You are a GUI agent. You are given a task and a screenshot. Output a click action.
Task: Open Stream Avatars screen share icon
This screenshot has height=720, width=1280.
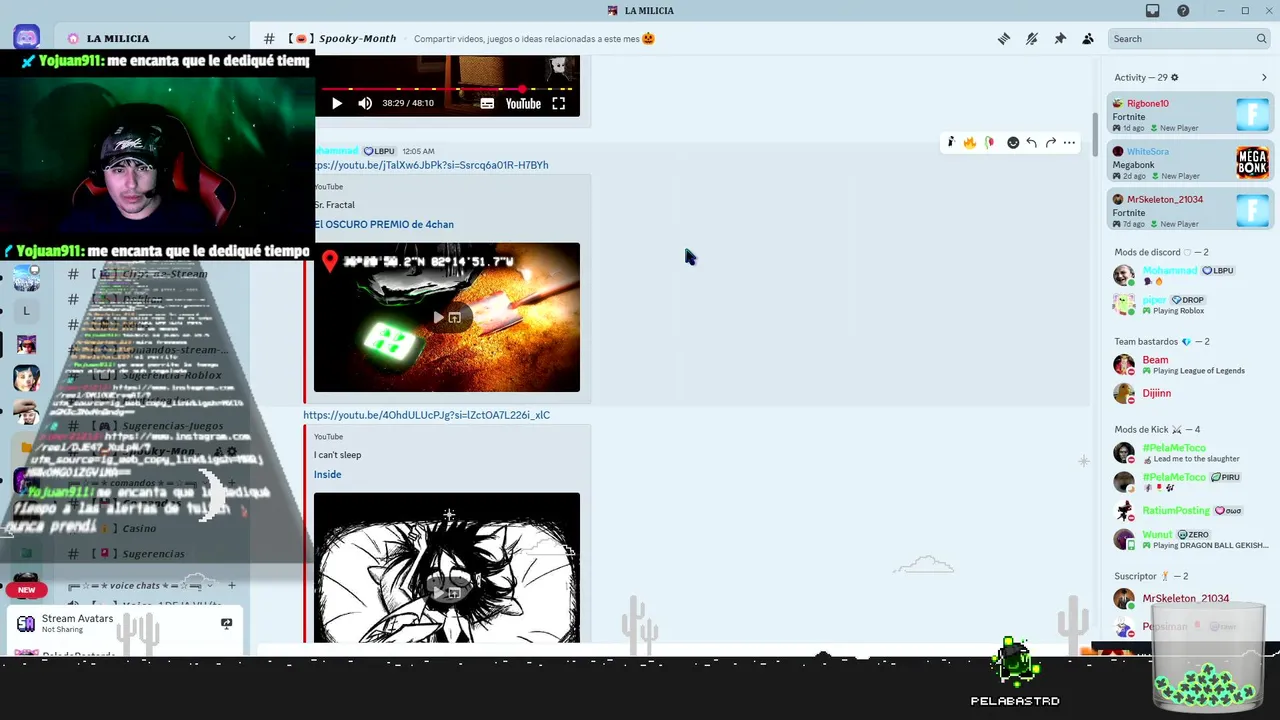point(226,624)
